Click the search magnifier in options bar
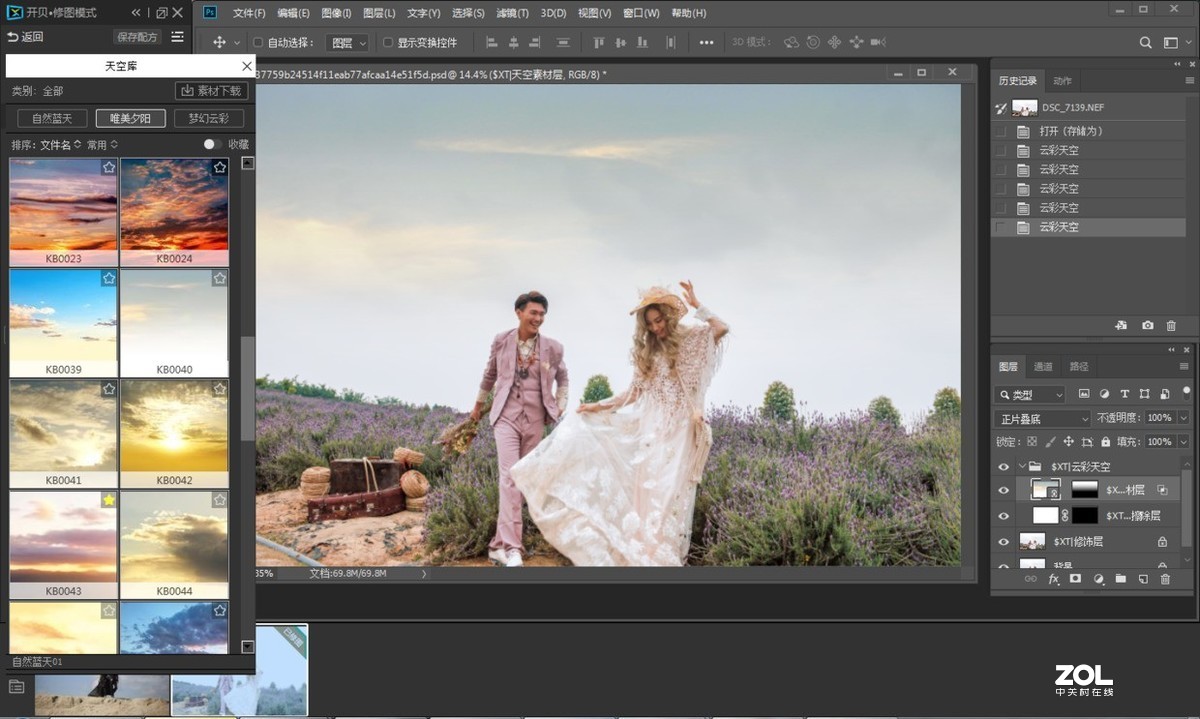Image resolution: width=1200 pixels, height=719 pixels. (x=1146, y=43)
